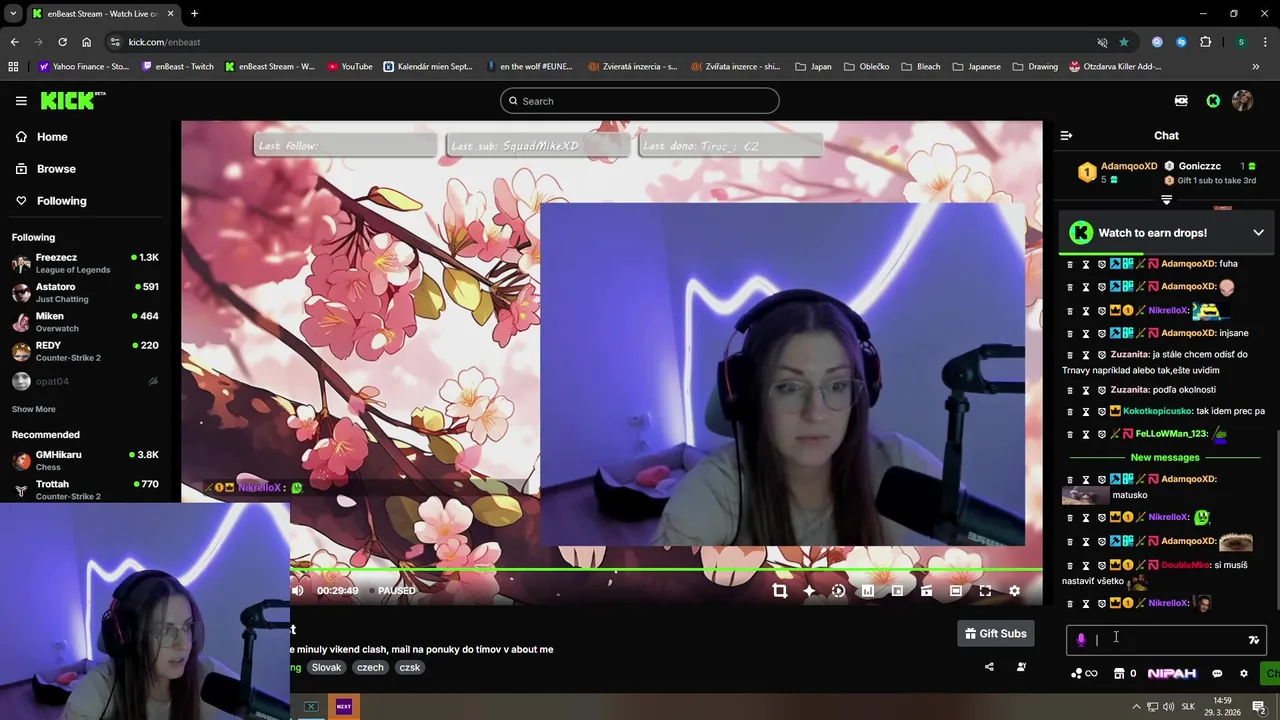Click the clip creation icon
The width and height of the screenshot is (1280, 720).
[926, 591]
